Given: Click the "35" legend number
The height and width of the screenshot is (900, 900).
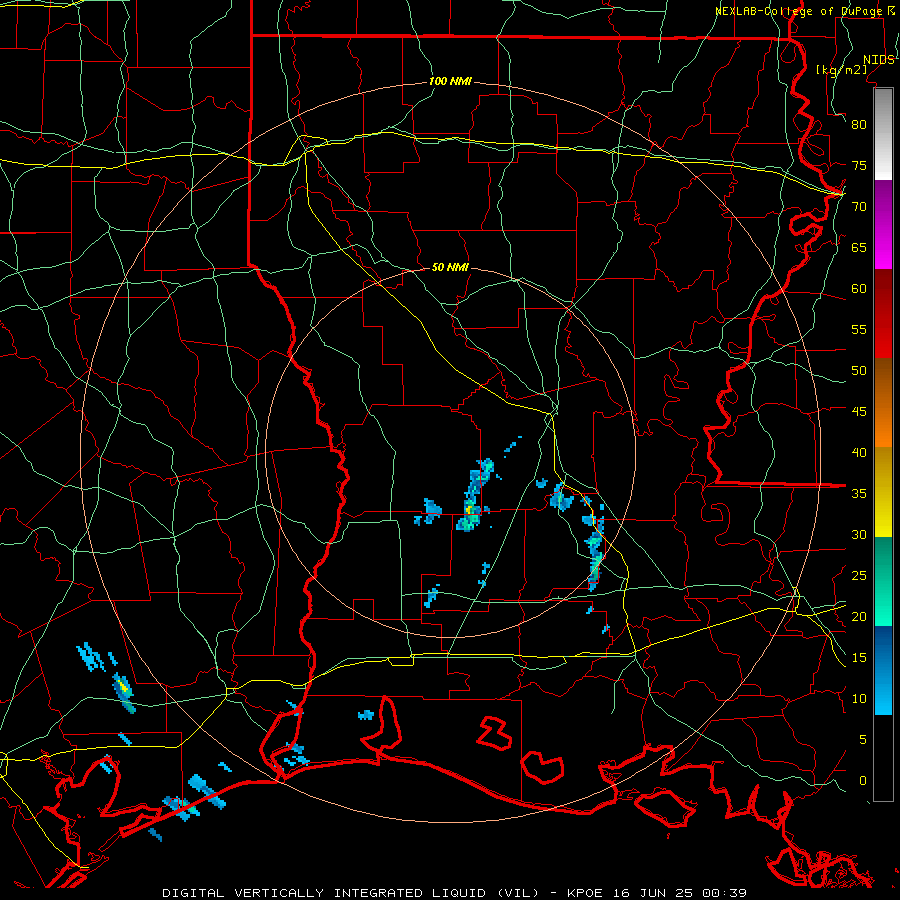Looking at the screenshot, I should click(859, 494).
